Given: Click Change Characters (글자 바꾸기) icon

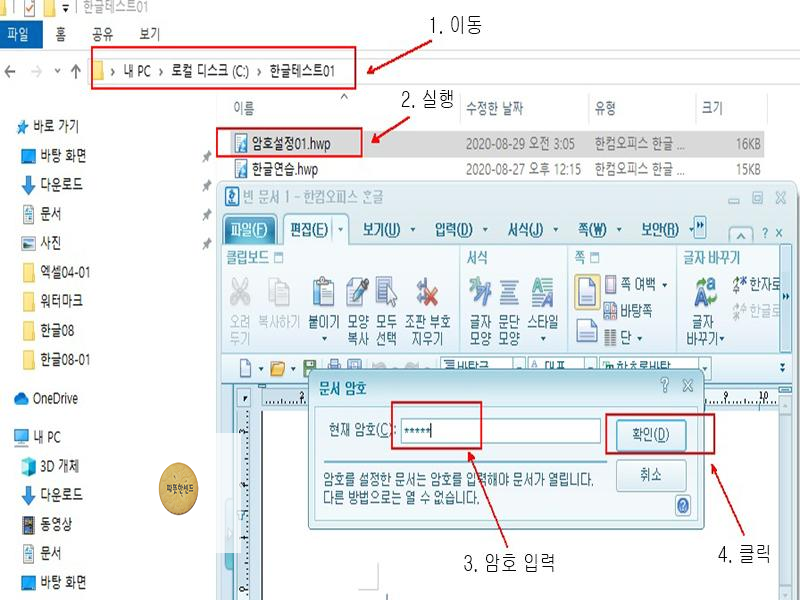Looking at the screenshot, I should coord(705,291).
